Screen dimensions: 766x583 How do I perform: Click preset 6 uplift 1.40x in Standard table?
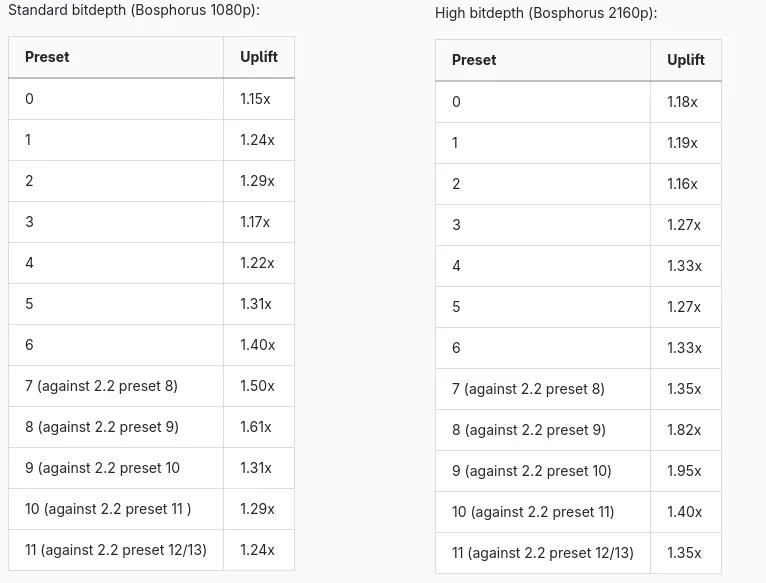pyautogui.click(x=257, y=345)
